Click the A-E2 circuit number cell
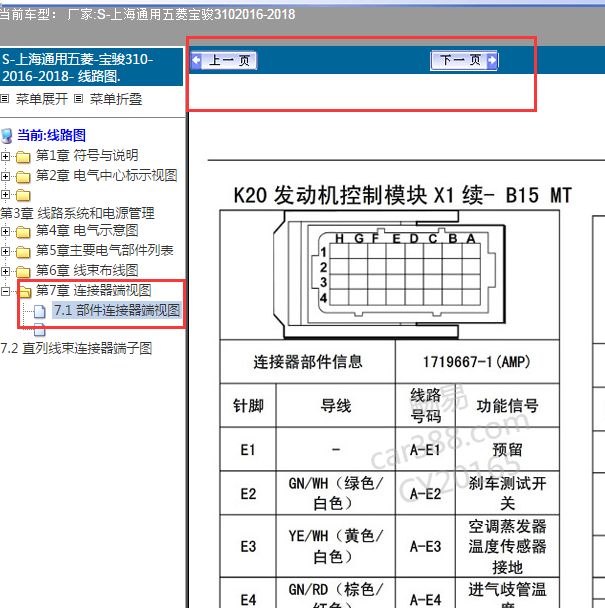Screen dimensions: 605x608 425,494
